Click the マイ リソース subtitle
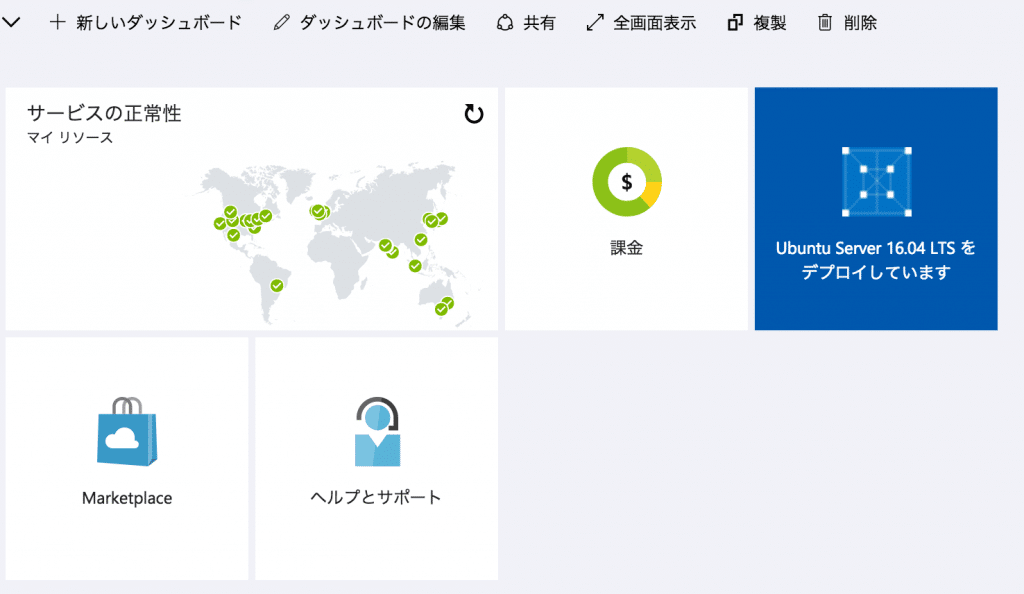The image size is (1024, 594). pos(70,137)
